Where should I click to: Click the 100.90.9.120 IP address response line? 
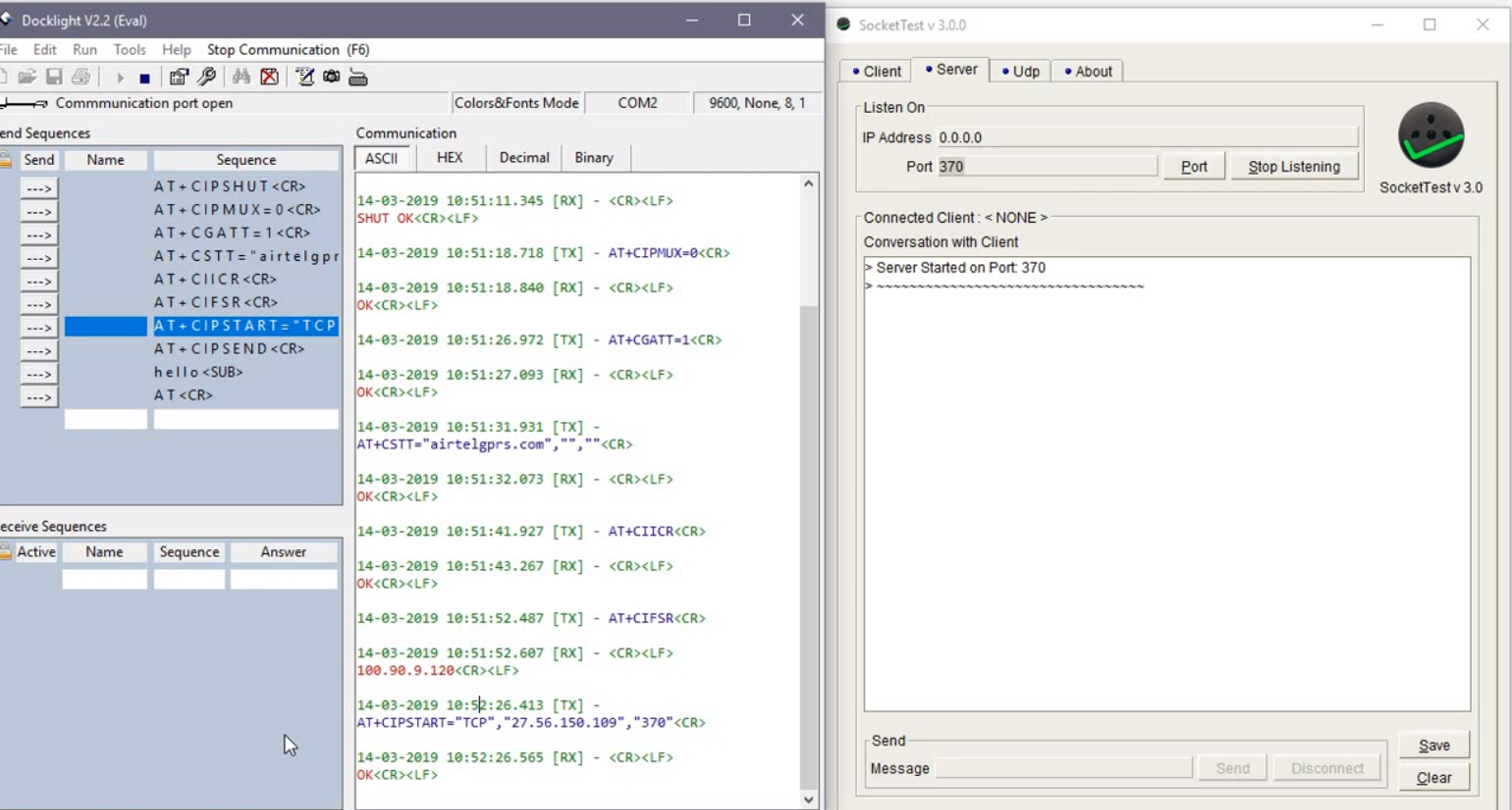(x=438, y=671)
